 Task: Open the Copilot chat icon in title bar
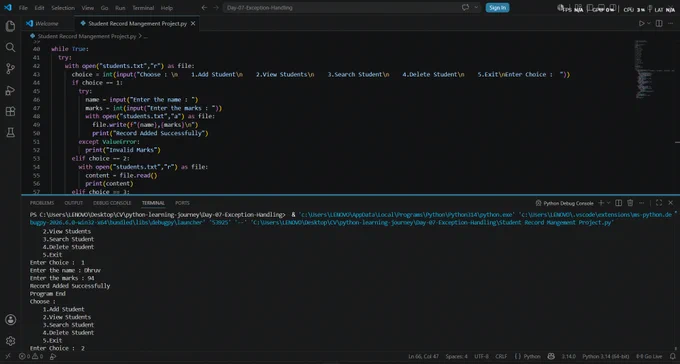click(465, 7)
